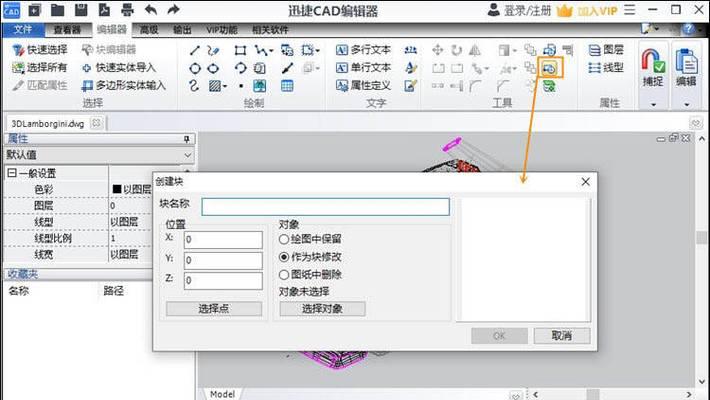Switch to the Model layout tab

(222, 394)
